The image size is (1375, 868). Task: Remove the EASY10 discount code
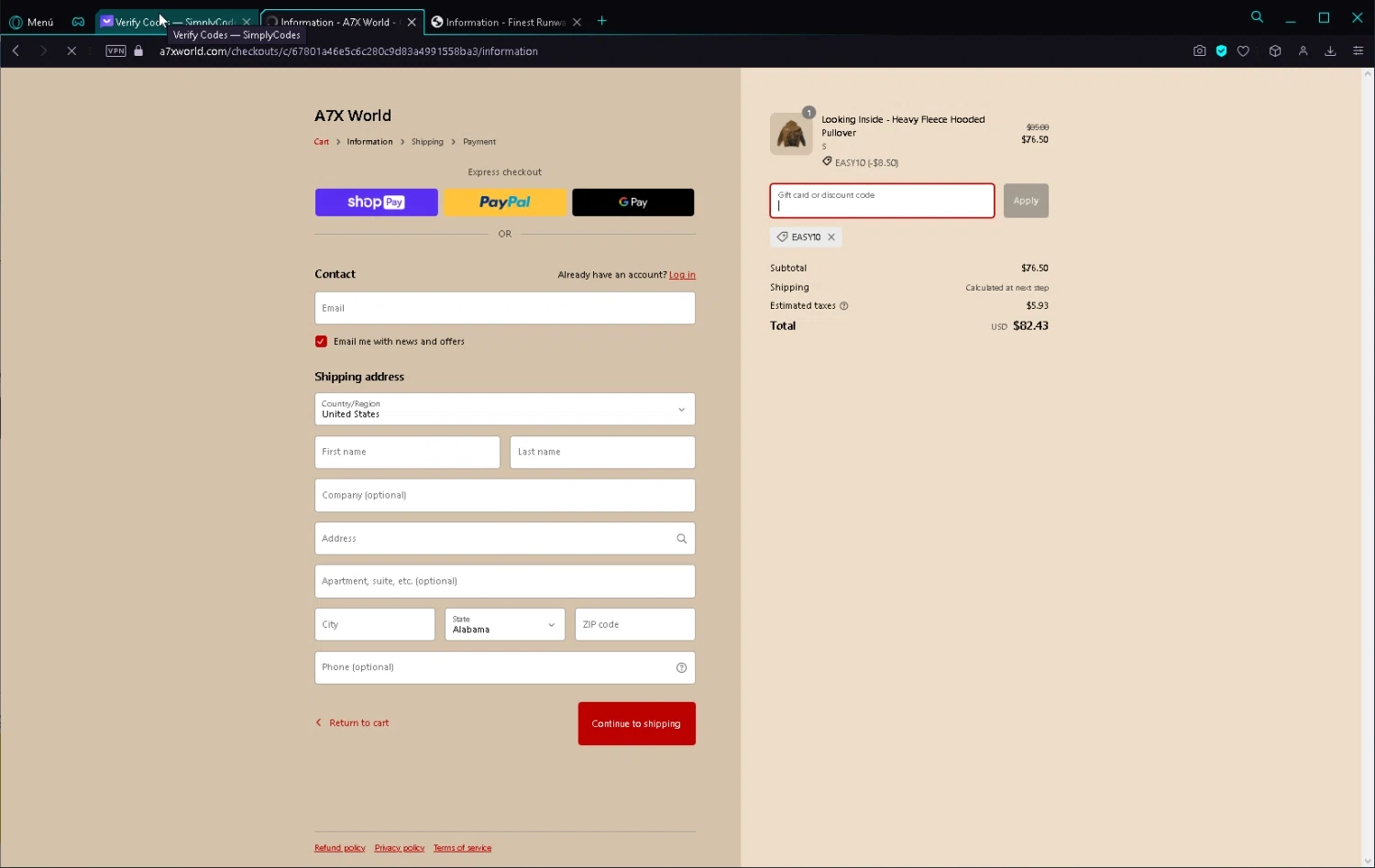pyautogui.click(x=831, y=237)
